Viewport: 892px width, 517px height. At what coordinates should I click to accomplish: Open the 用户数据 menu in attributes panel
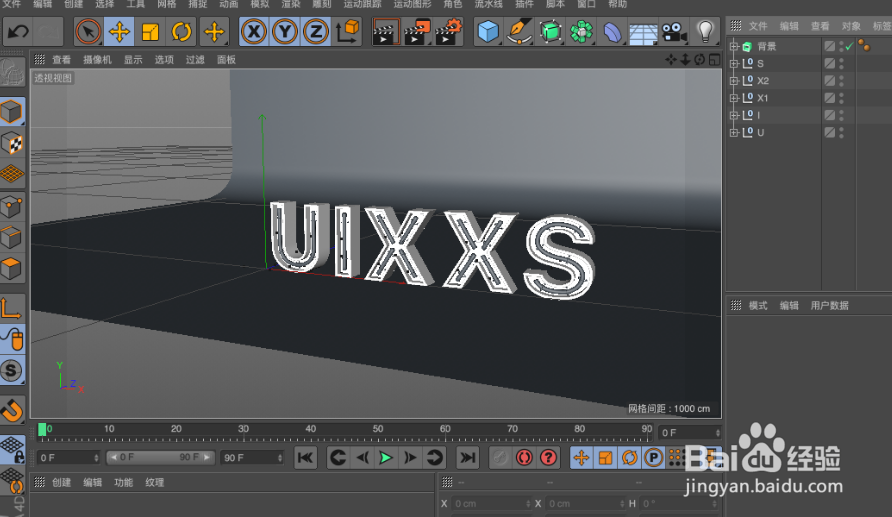(829, 305)
